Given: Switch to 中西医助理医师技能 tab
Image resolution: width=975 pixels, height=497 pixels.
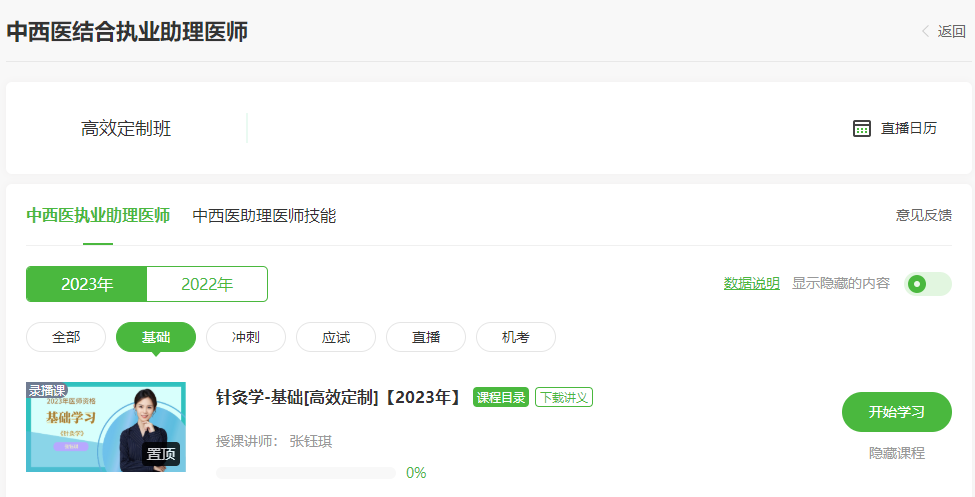Looking at the screenshot, I should (x=264, y=215).
